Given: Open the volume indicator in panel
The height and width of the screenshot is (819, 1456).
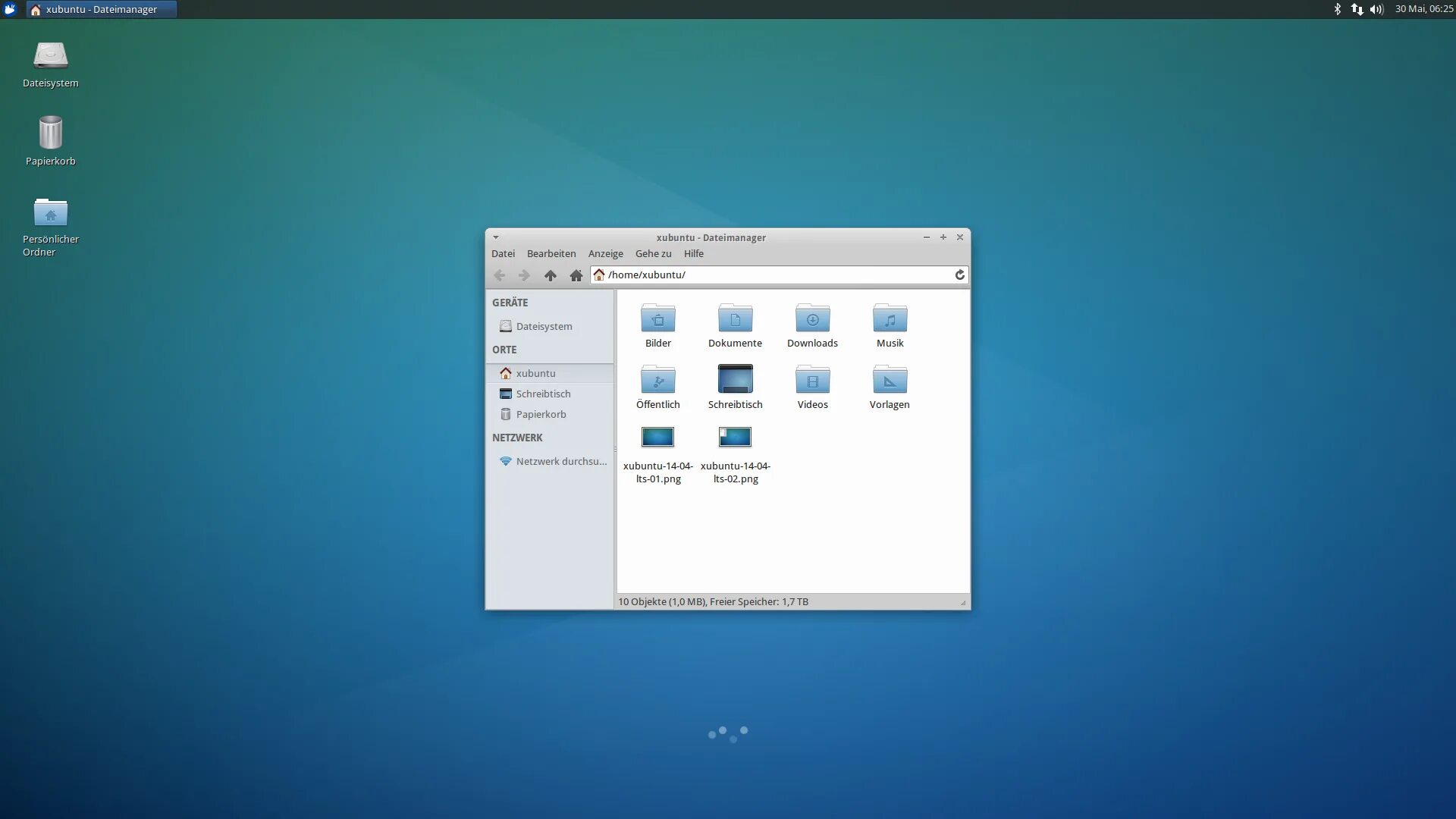Looking at the screenshot, I should (x=1376, y=9).
